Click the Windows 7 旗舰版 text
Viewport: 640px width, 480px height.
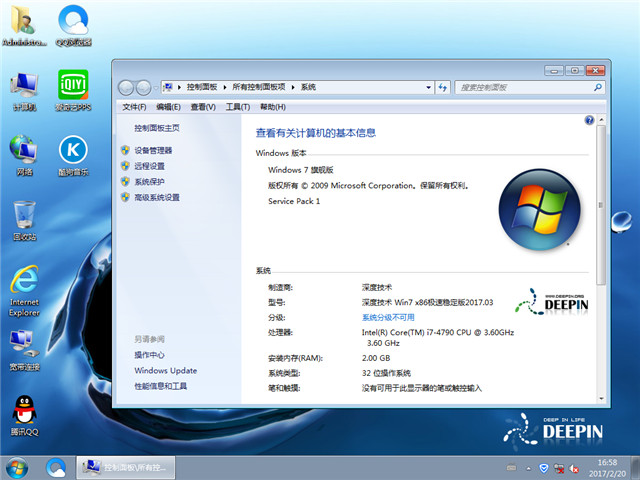301,170
